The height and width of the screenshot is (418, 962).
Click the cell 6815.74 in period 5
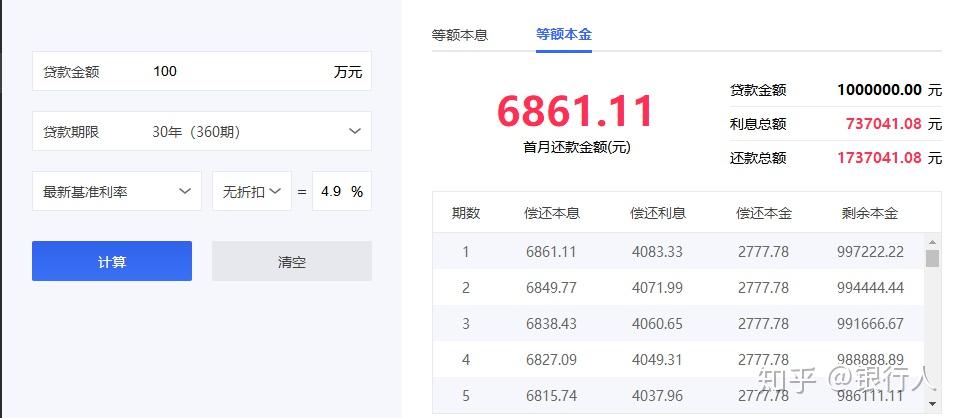(551, 396)
